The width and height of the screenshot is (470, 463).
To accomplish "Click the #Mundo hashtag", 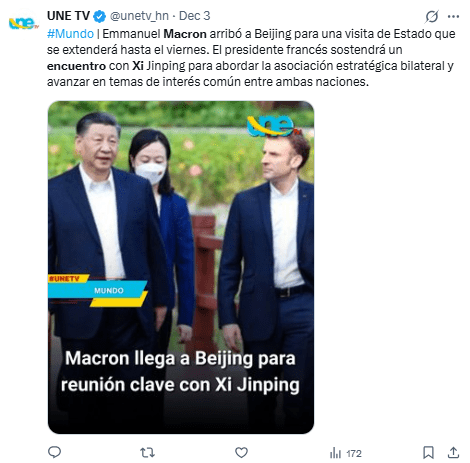I will tap(70, 34).
